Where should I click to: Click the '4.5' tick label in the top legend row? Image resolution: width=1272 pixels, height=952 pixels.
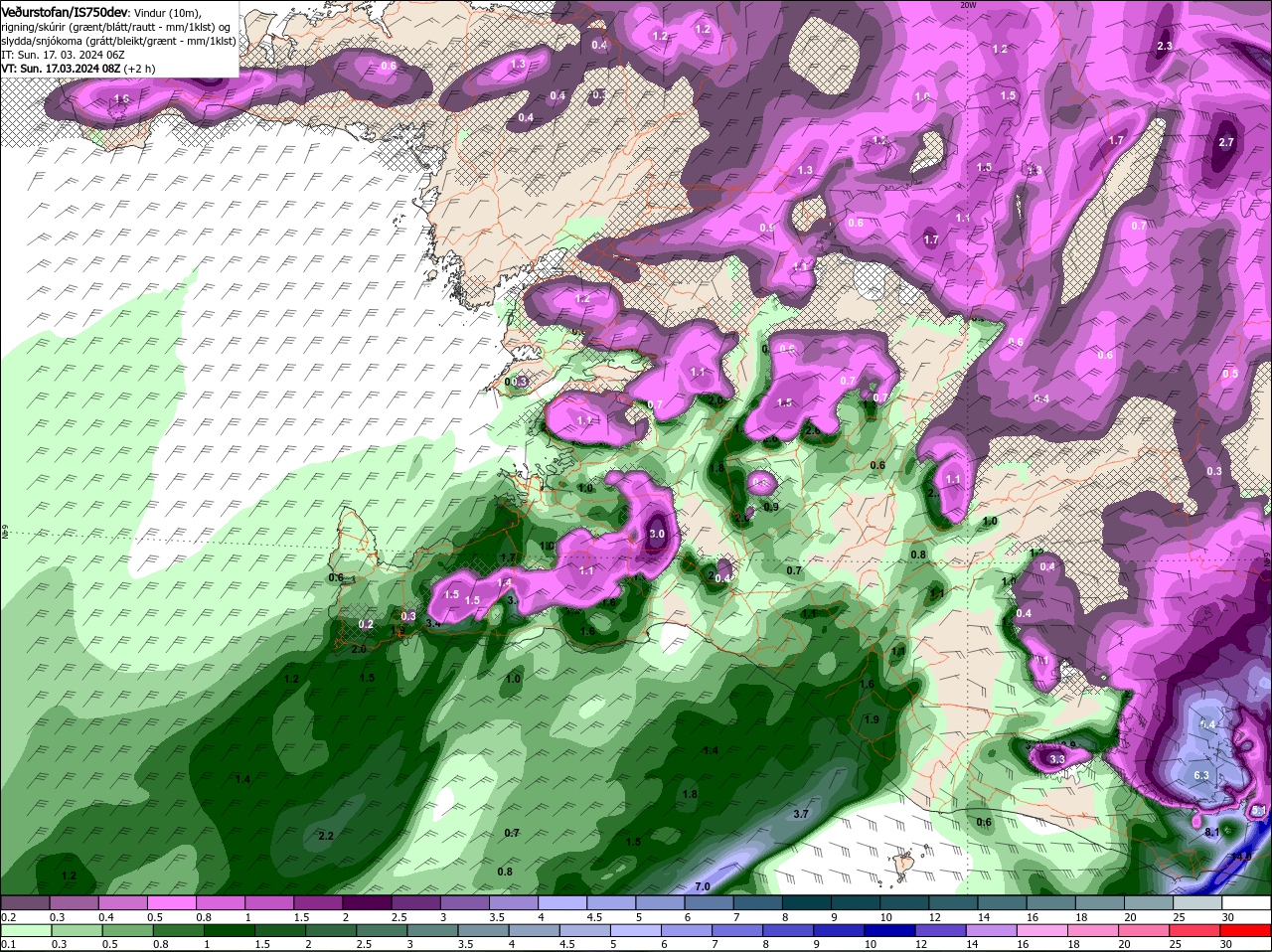click(592, 917)
